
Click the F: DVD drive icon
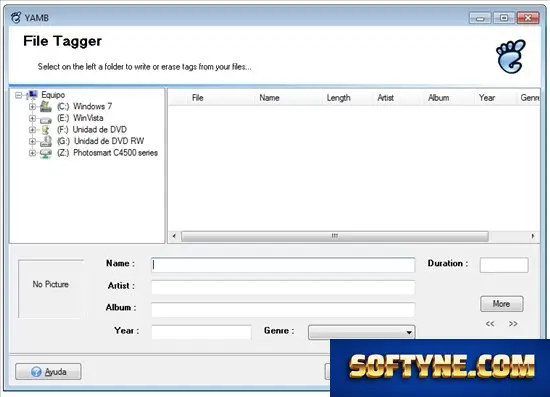(x=46, y=130)
